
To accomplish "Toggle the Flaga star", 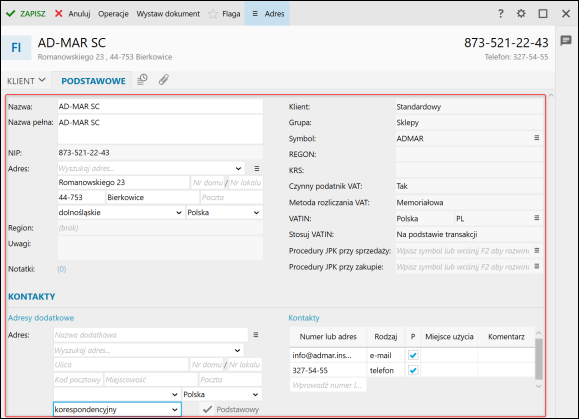I will click(213, 14).
